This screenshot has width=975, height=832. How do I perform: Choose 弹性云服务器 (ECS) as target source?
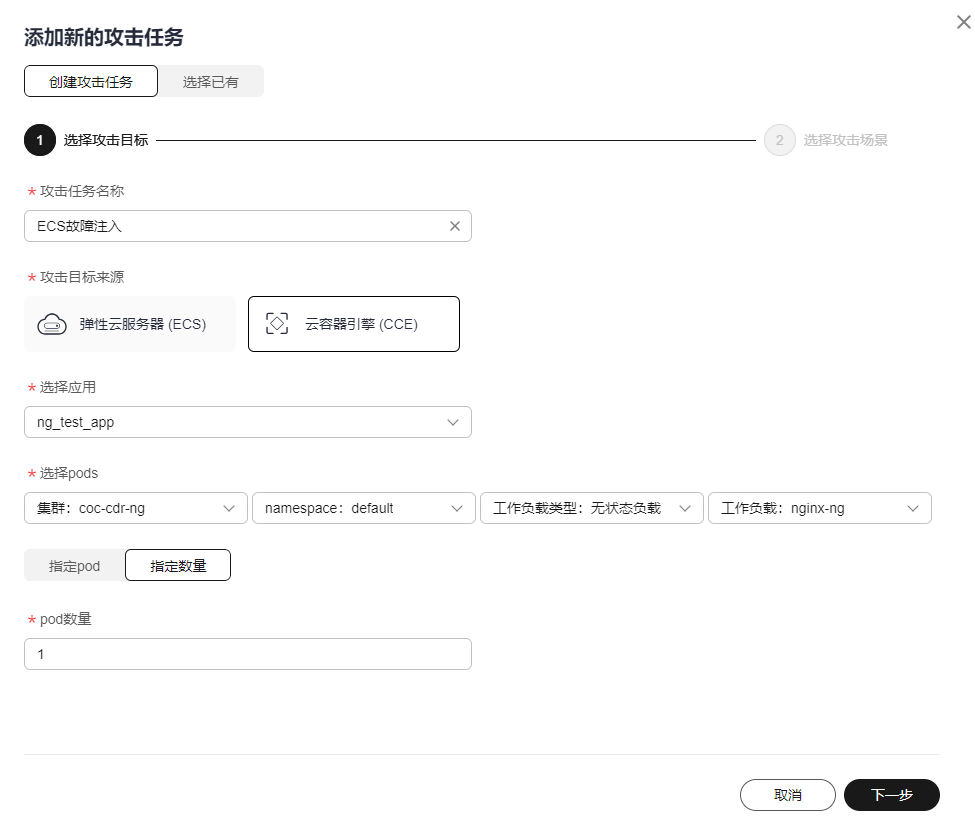pos(130,324)
